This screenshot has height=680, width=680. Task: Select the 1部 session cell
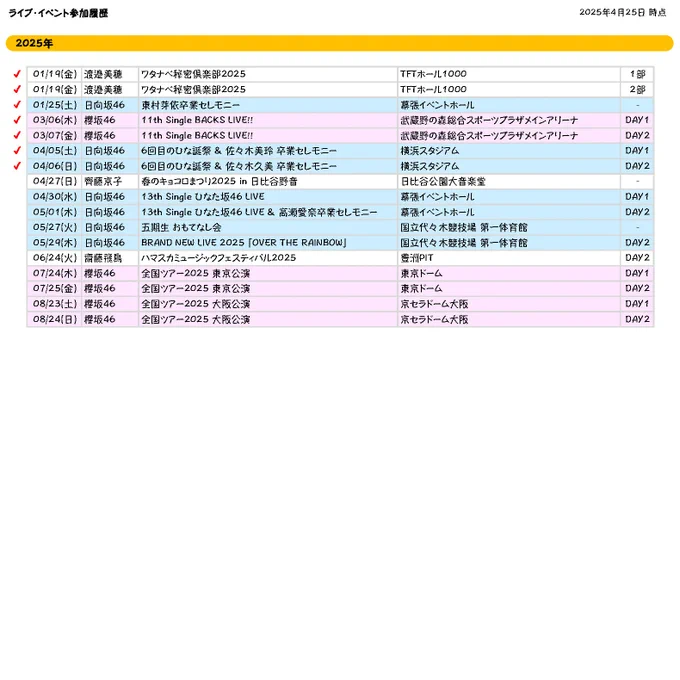tap(637, 74)
